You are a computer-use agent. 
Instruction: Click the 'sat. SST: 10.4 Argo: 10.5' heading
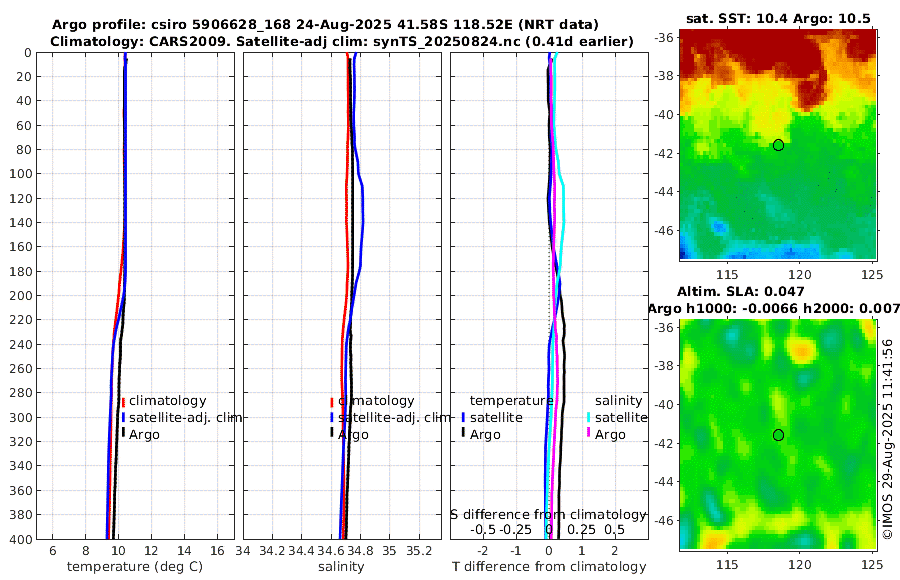coord(778,18)
